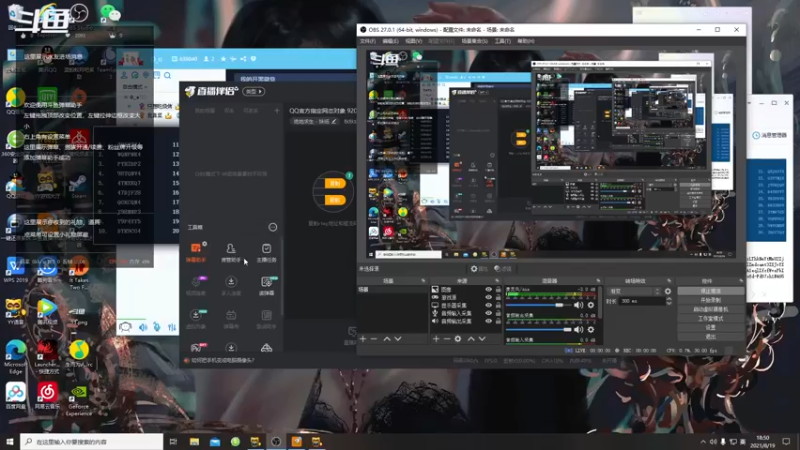
Task: Click 开始录制 button in OBS controls
Action: 710,300
